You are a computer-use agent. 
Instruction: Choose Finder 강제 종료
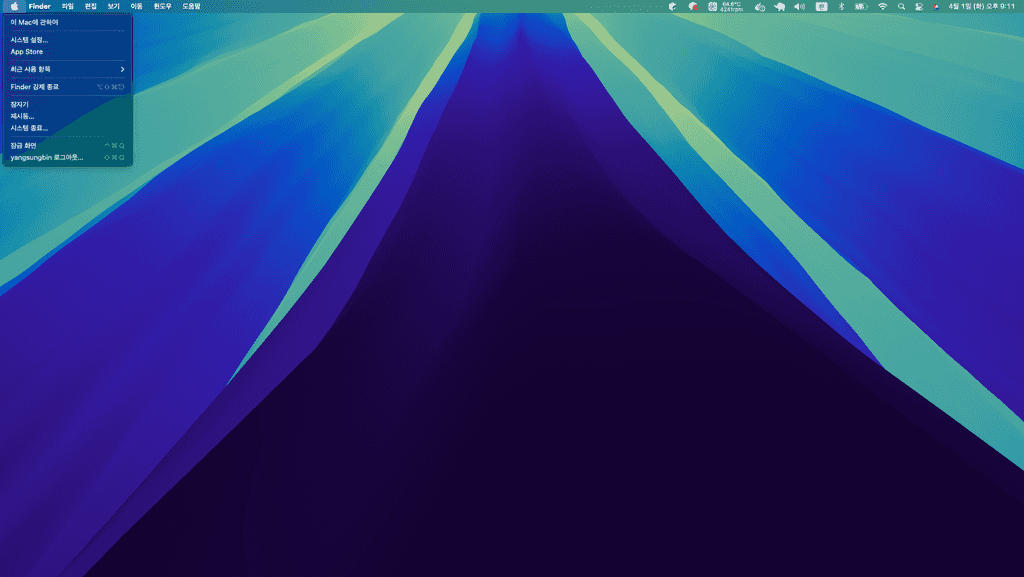pyautogui.click(x=67, y=87)
